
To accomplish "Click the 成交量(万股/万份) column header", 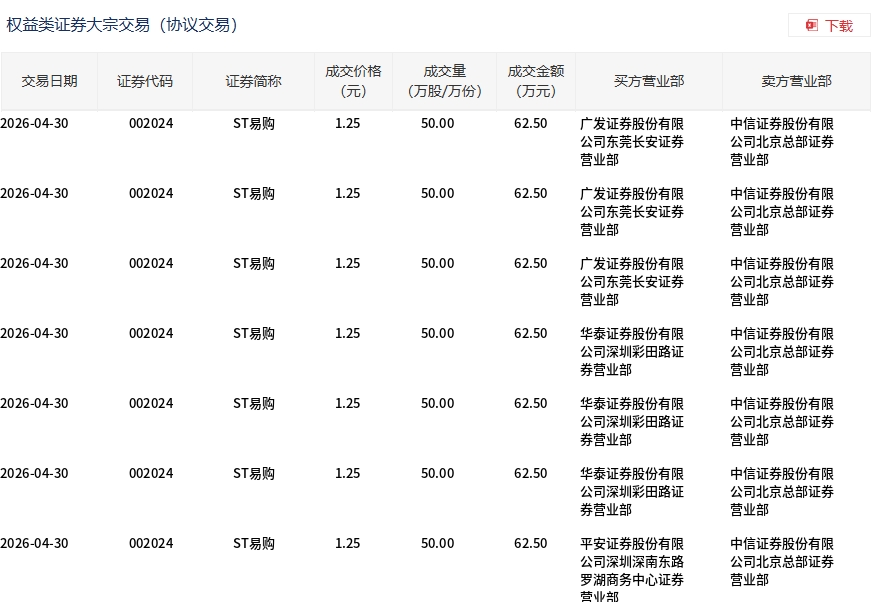I will [445, 81].
